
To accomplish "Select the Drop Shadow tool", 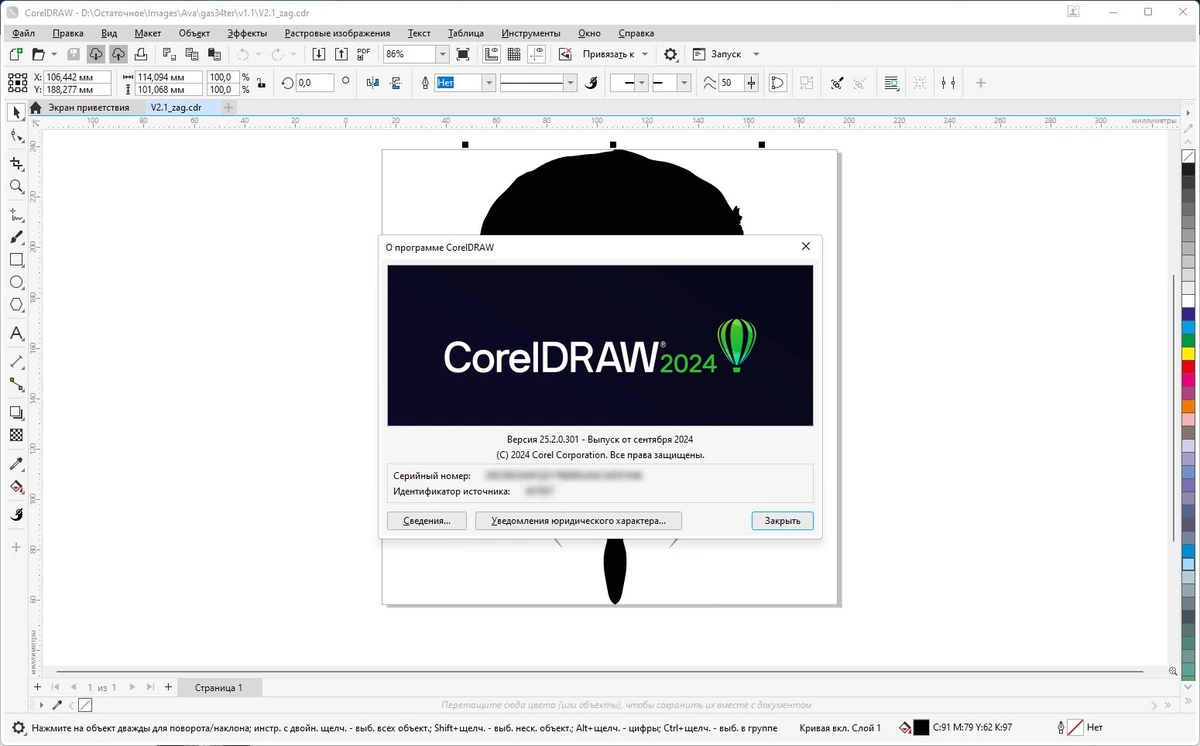I will [x=16, y=412].
